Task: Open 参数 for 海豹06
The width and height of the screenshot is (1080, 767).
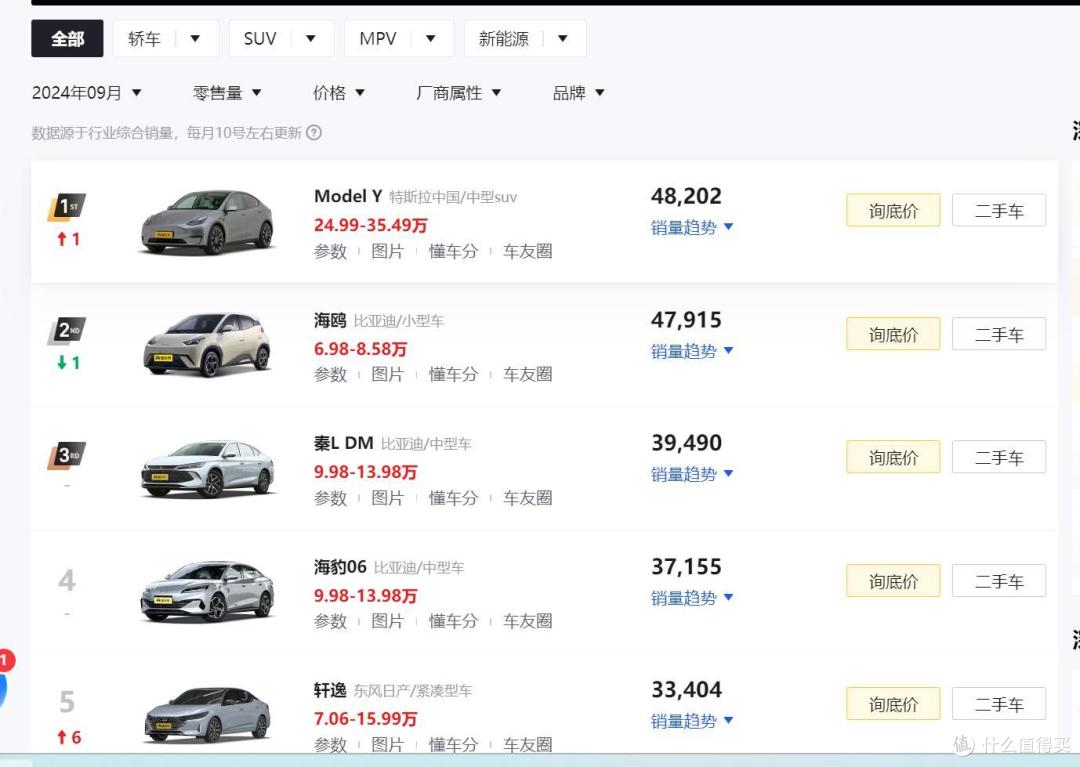Action: (x=331, y=621)
